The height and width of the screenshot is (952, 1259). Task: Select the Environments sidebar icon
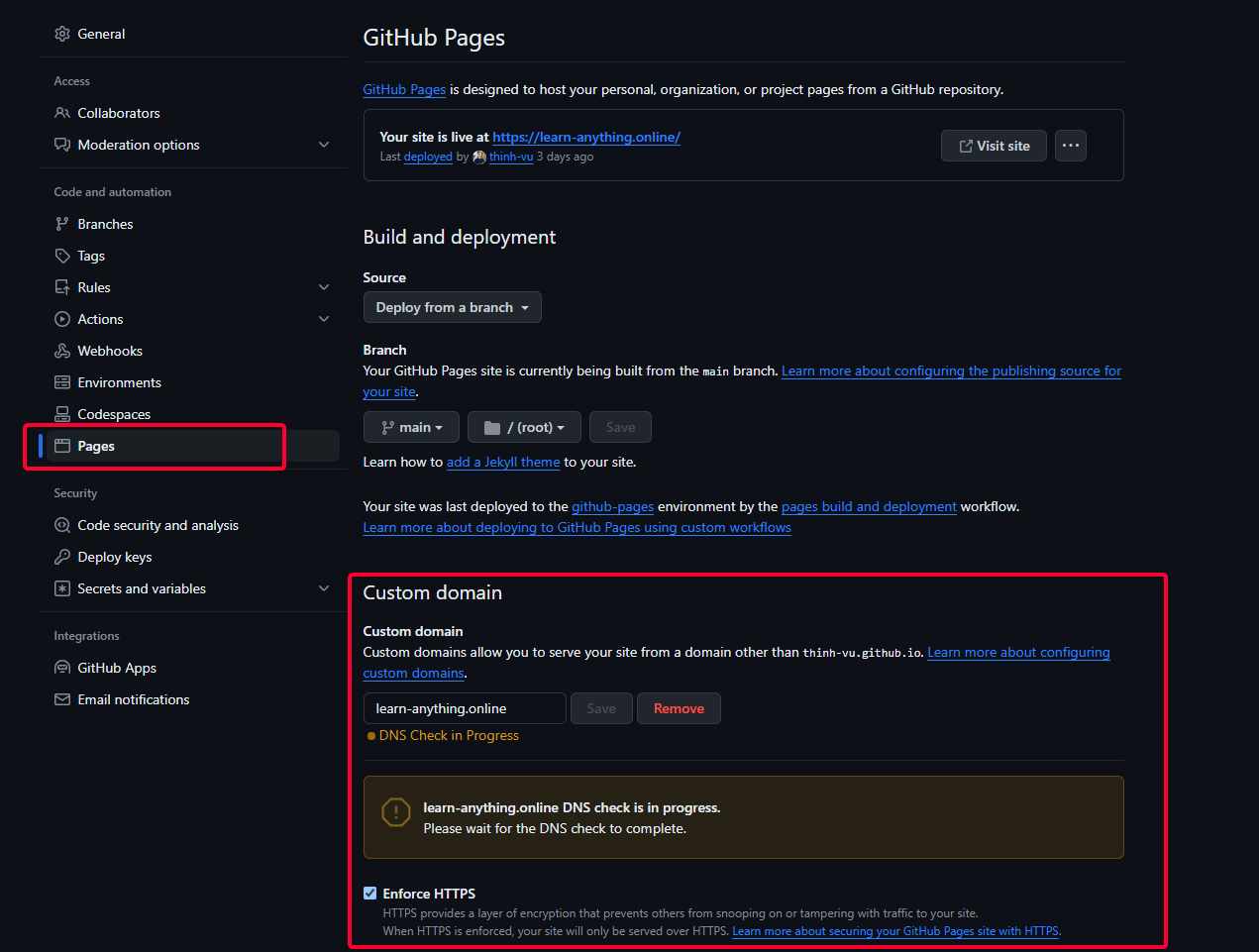click(61, 382)
